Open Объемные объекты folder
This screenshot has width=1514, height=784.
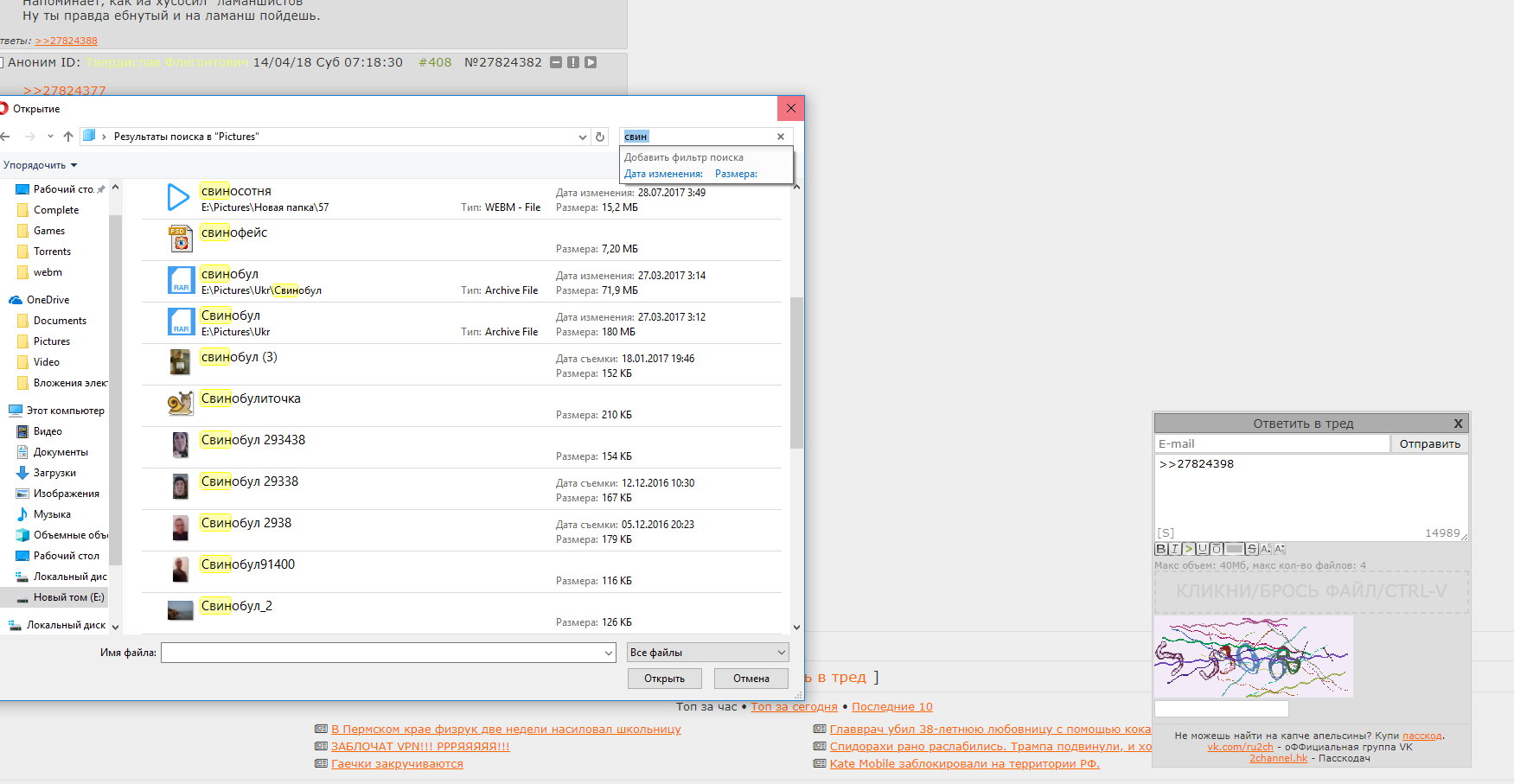point(61,535)
